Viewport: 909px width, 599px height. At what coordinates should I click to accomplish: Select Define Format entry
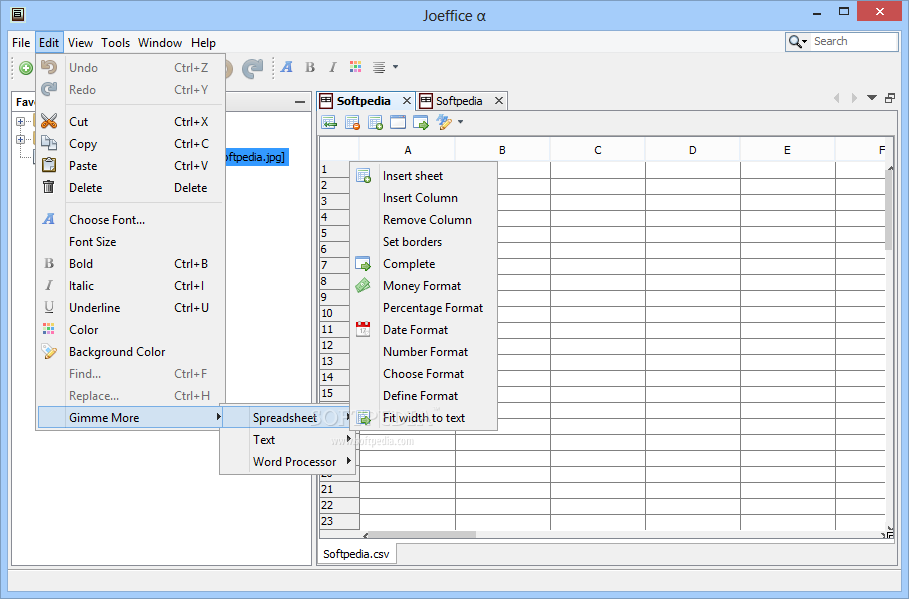point(424,396)
